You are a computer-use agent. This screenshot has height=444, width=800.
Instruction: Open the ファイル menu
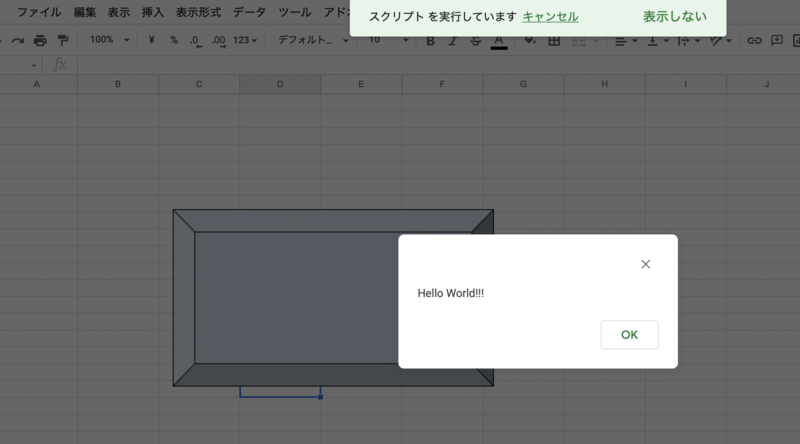[x=39, y=12]
